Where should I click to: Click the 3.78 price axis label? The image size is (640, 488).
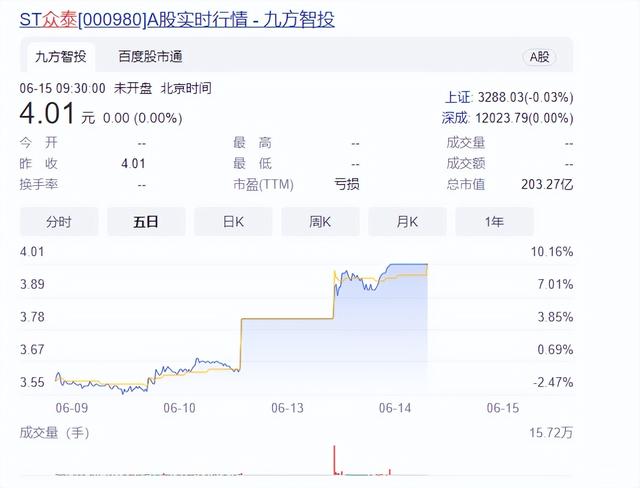32,317
